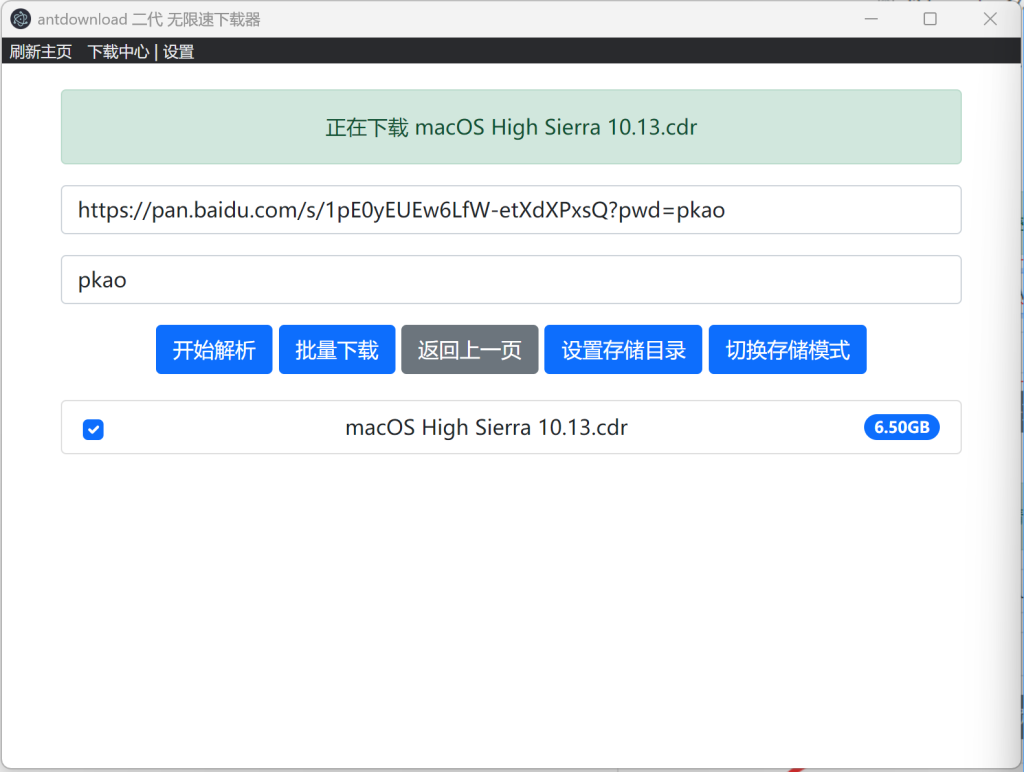
Task: Select the macOS High Sierra 10.13.cdr file name
Action: (487, 427)
